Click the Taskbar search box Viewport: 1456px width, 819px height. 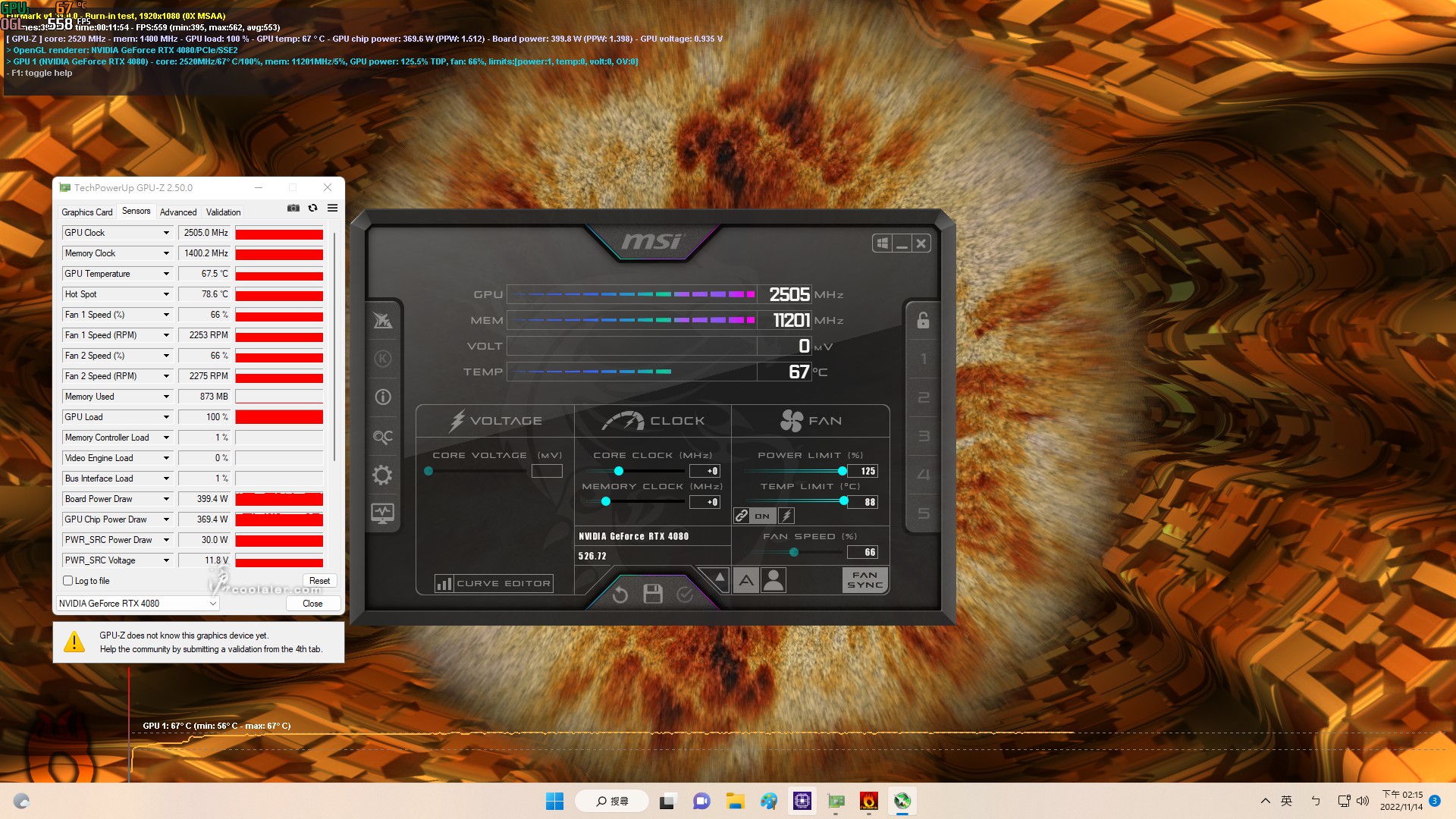tap(612, 801)
